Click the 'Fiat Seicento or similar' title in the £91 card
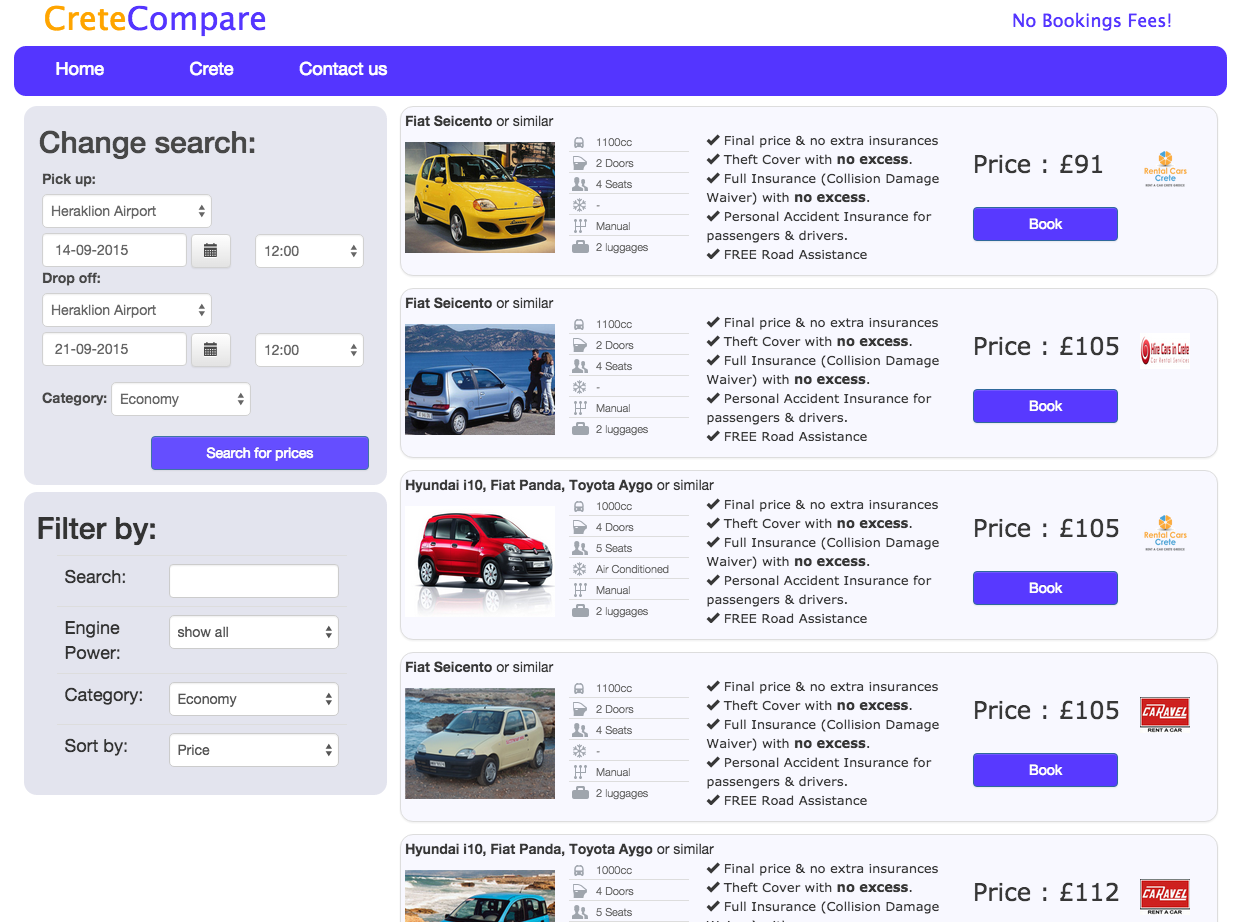Image resolution: width=1239 pixels, height=922 pixels. (x=479, y=121)
